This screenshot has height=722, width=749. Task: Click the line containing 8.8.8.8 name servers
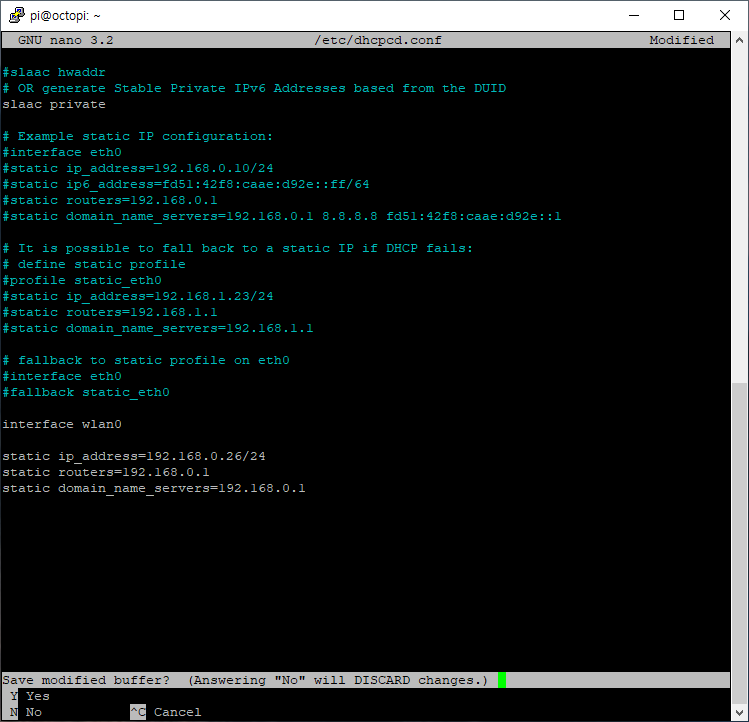click(x=282, y=216)
